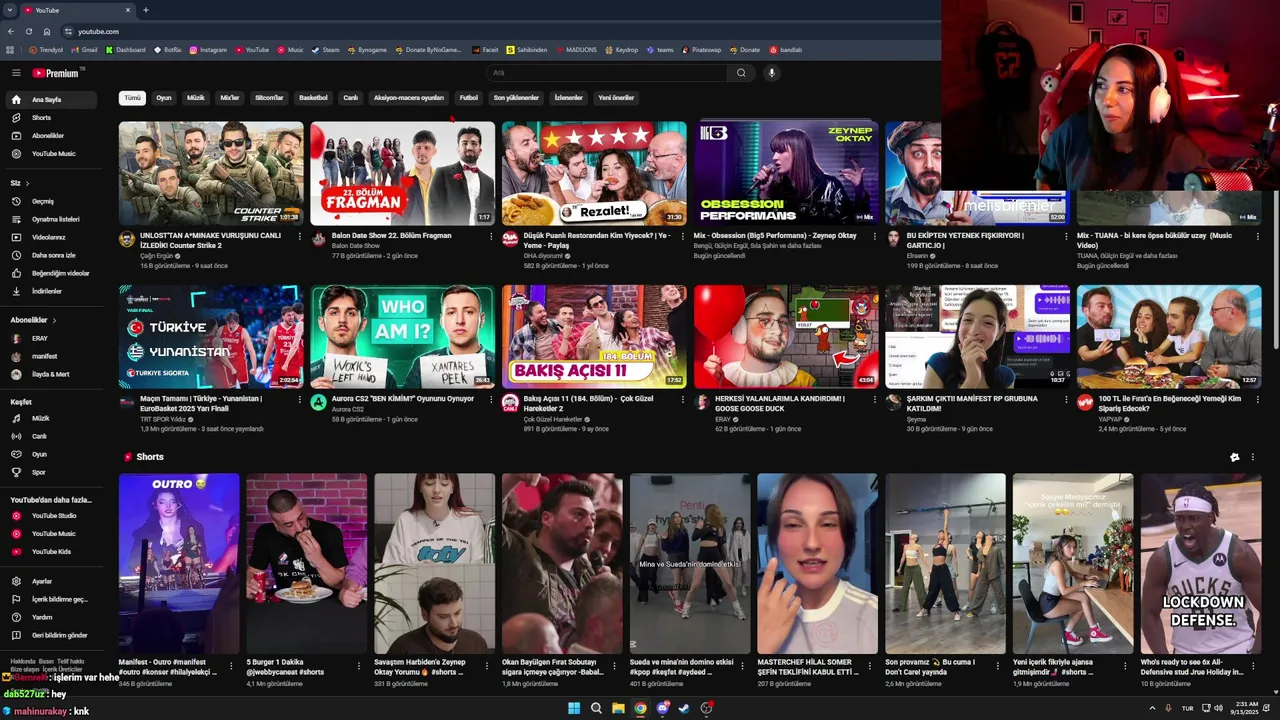Image resolution: width=1280 pixels, height=720 pixels.
Task: Open YouTube Studio in the sidebar
Action: click(52, 516)
